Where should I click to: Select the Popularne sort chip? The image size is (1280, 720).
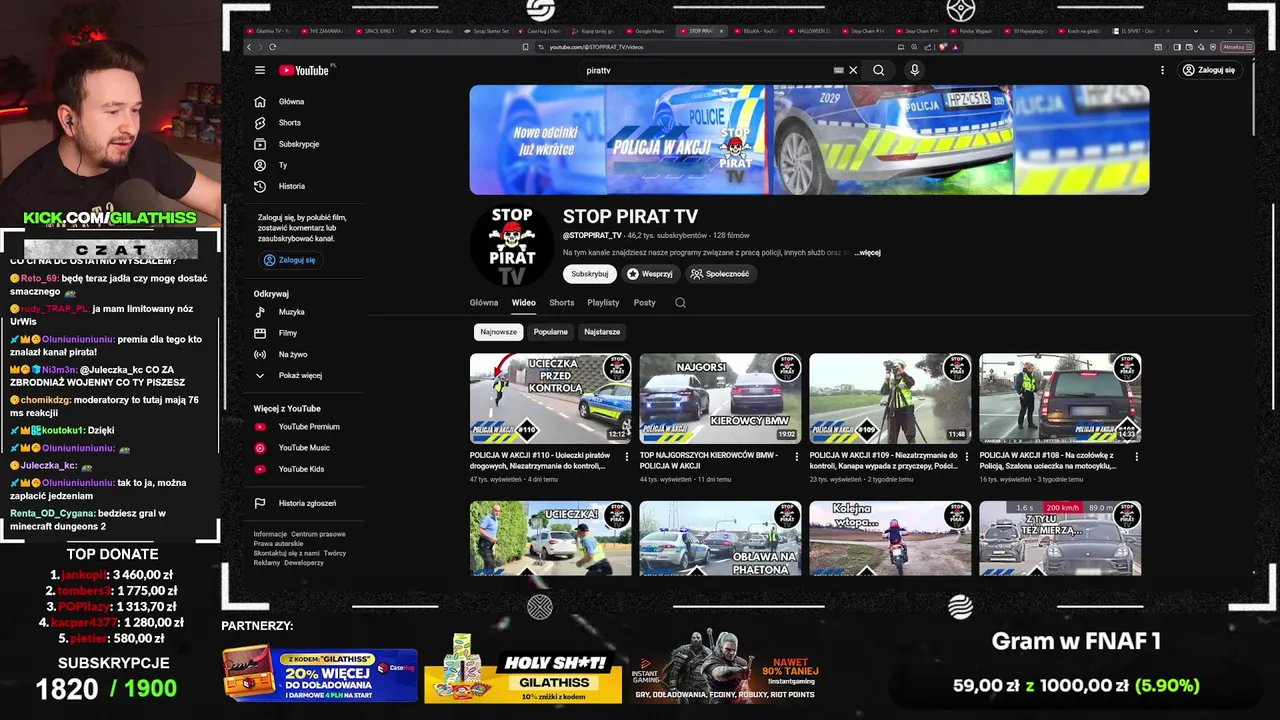550,332
